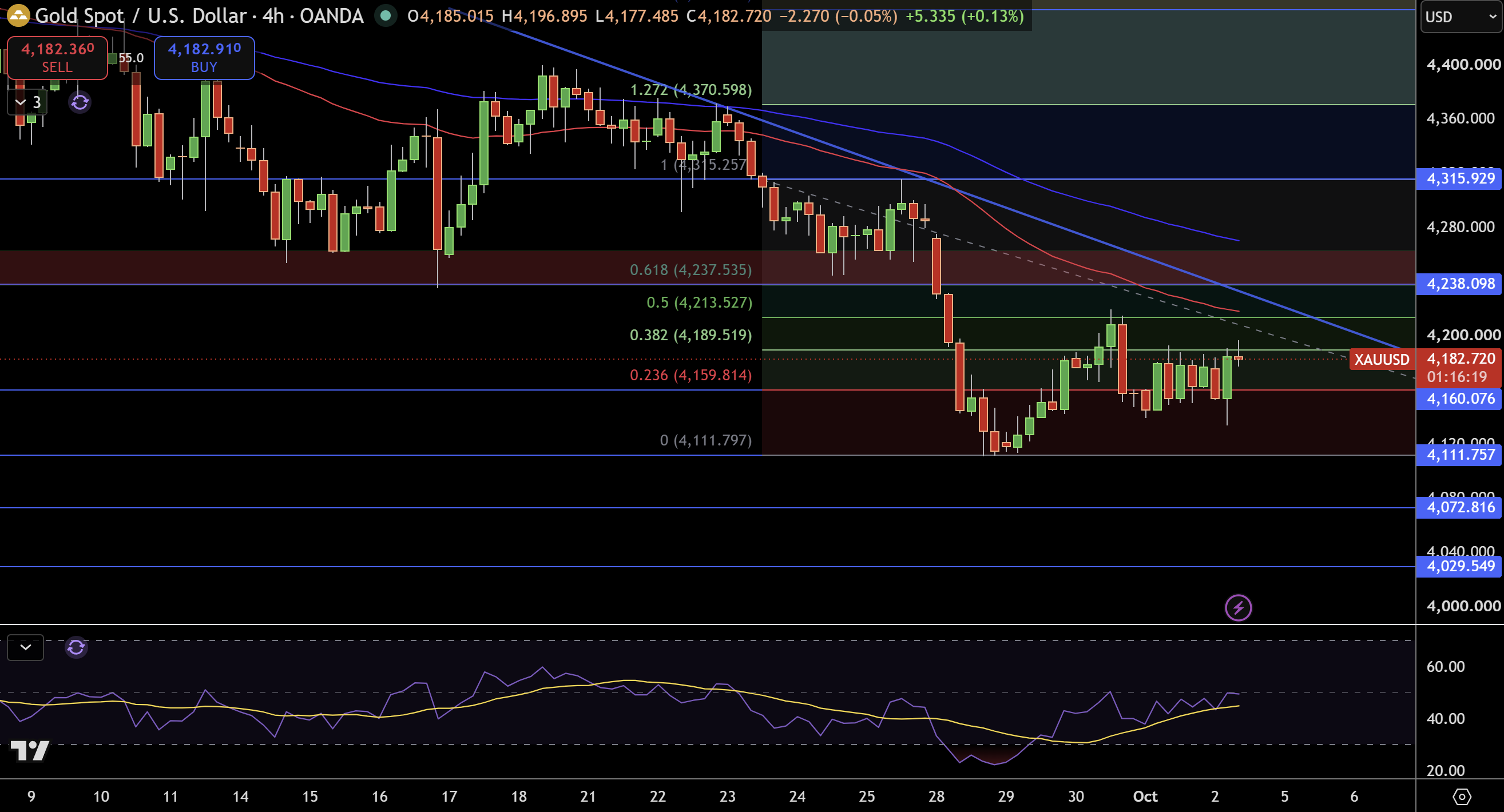The image size is (1504, 812).
Task: Click the purple lightning bolt icon
Action: click(1238, 608)
